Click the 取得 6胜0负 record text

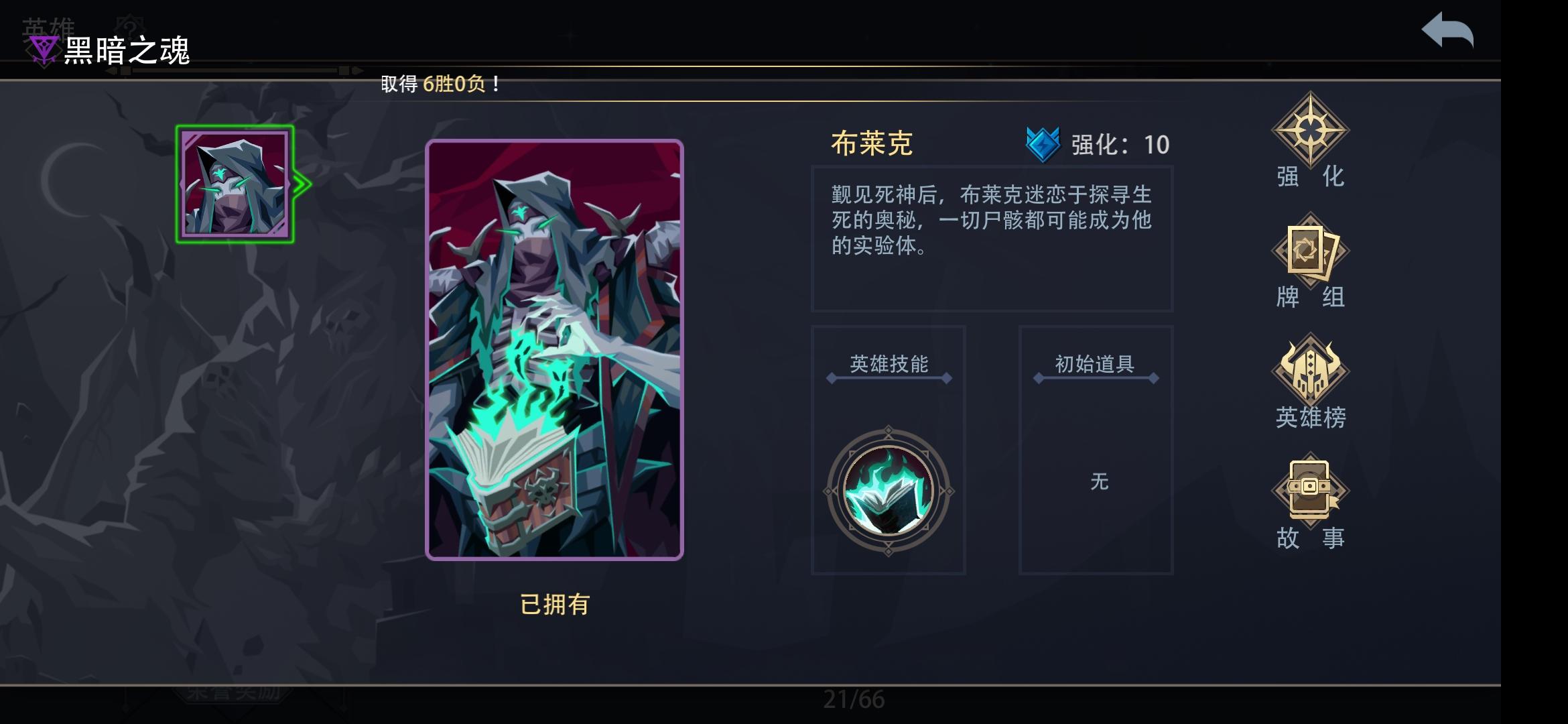[x=440, y=84]
